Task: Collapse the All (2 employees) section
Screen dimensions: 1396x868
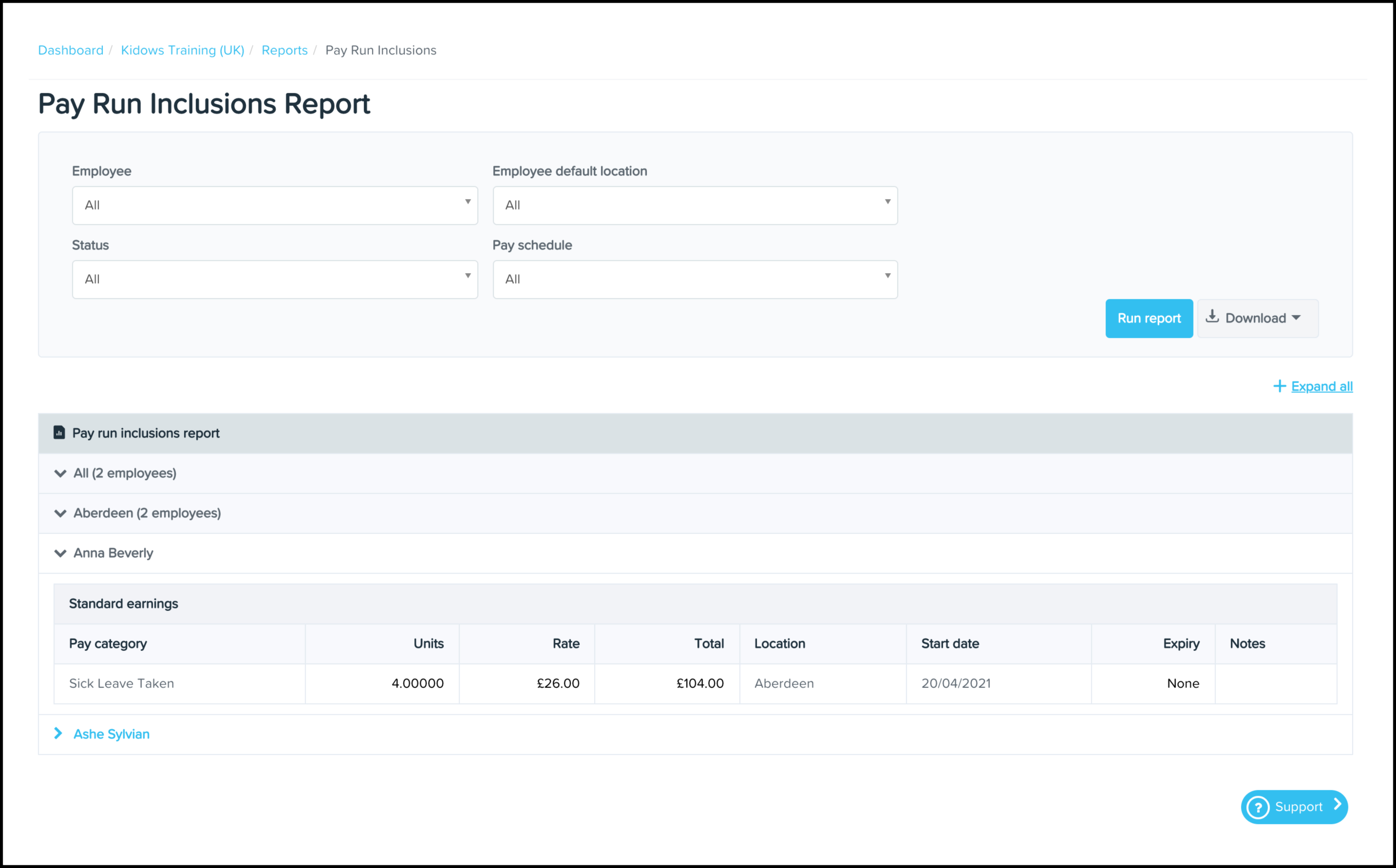Action: pos(60,473)
